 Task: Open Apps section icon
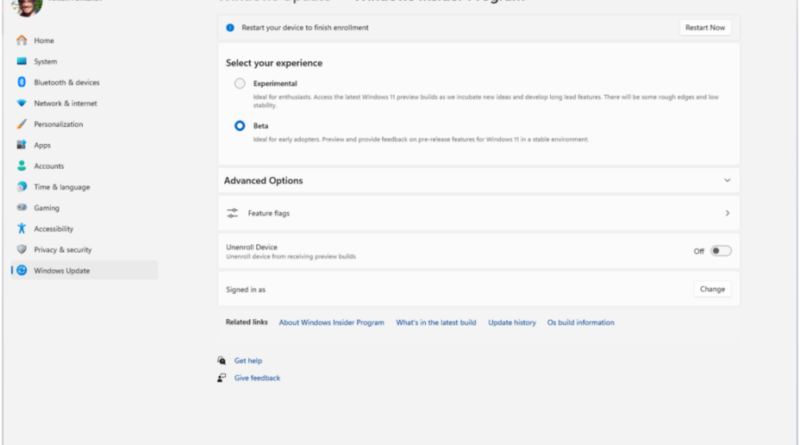point(22,146)
